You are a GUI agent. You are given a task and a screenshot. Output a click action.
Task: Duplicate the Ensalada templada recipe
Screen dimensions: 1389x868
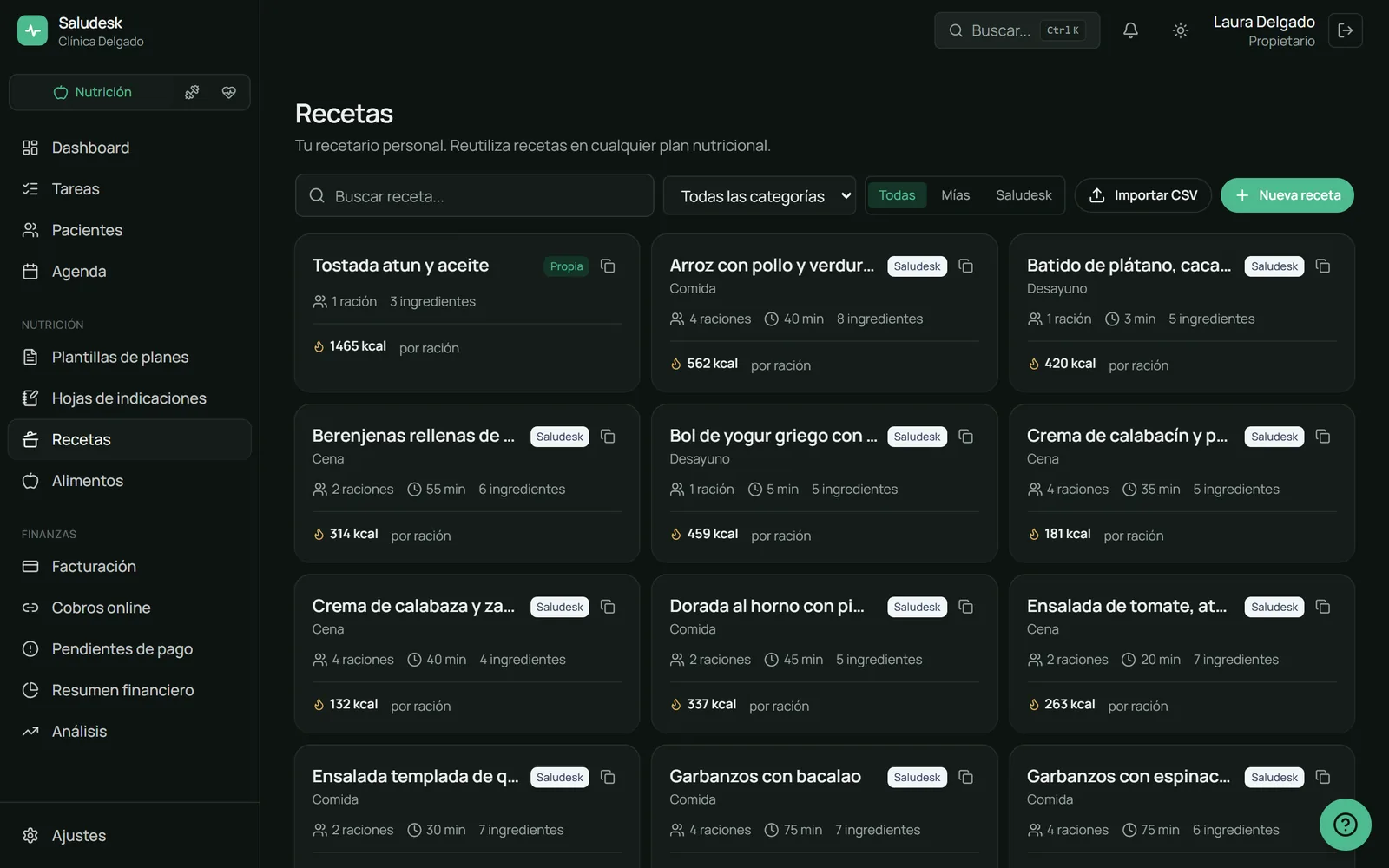pyautogui.click(x=608, y=777)
